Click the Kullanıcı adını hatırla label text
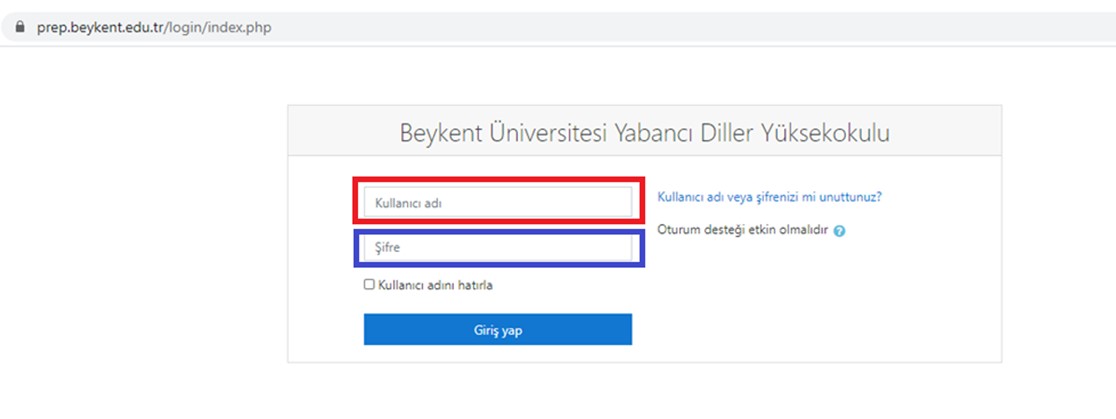This screenshot has height=419, width=1116. pyautogui.click(x=435, y=285)
